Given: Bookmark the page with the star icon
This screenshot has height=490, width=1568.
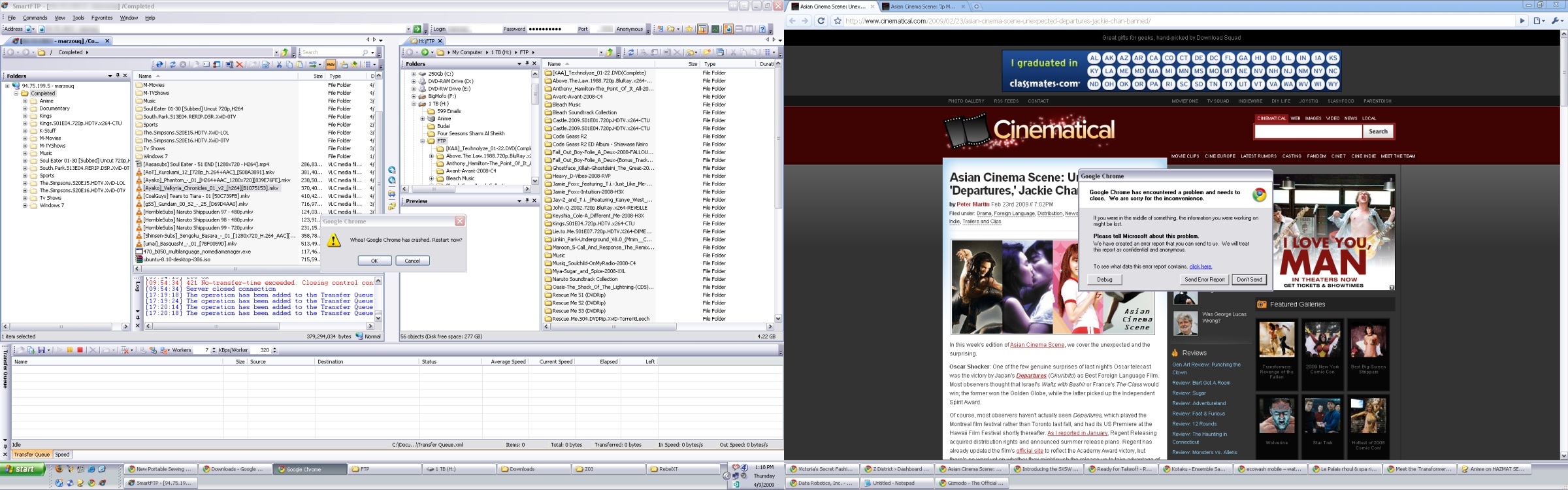Looking at the screenshot, I should [838, 21].
